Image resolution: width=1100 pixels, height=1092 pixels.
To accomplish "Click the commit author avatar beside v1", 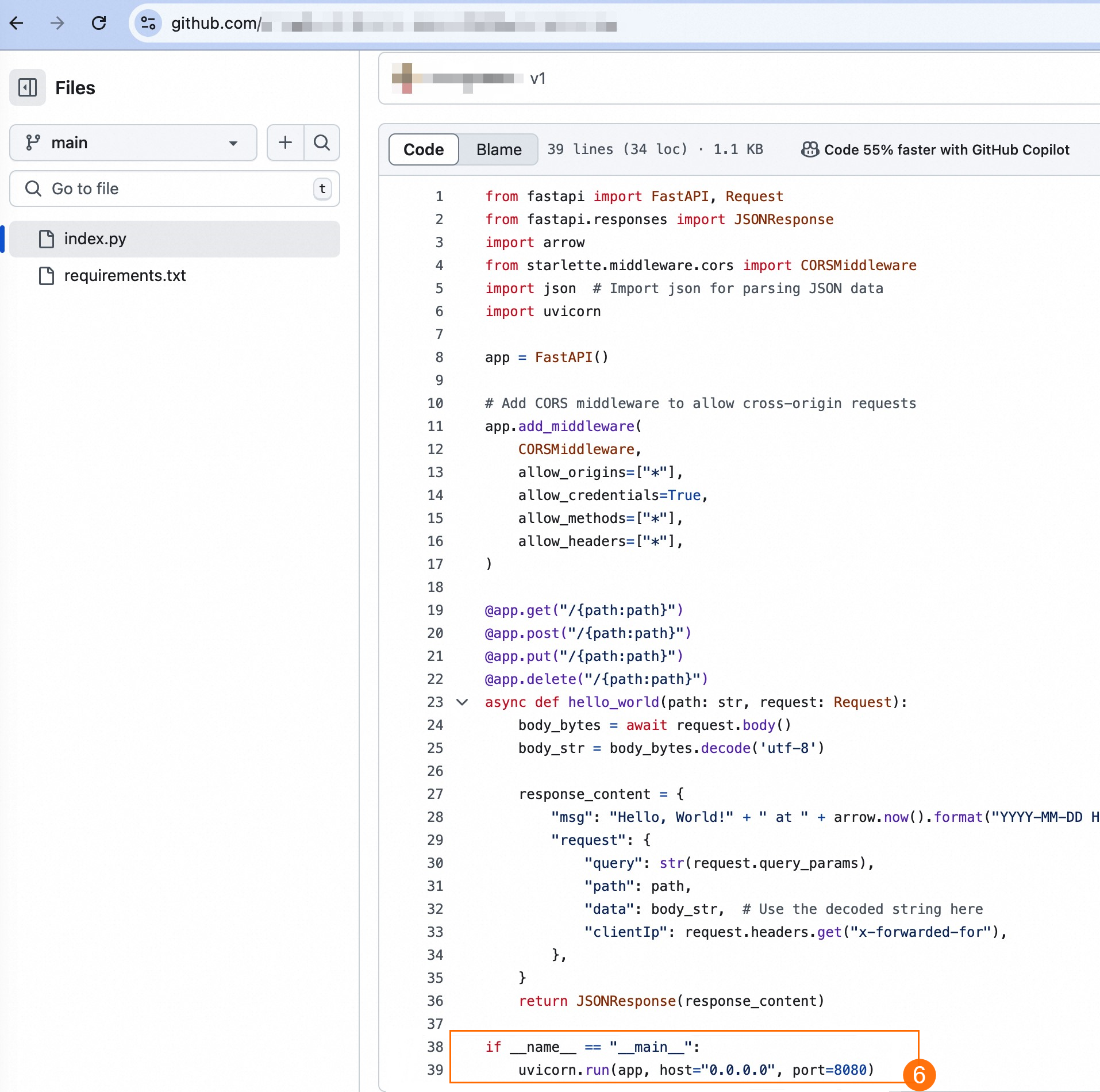I will pyautogui.click(x=402, y=78).
